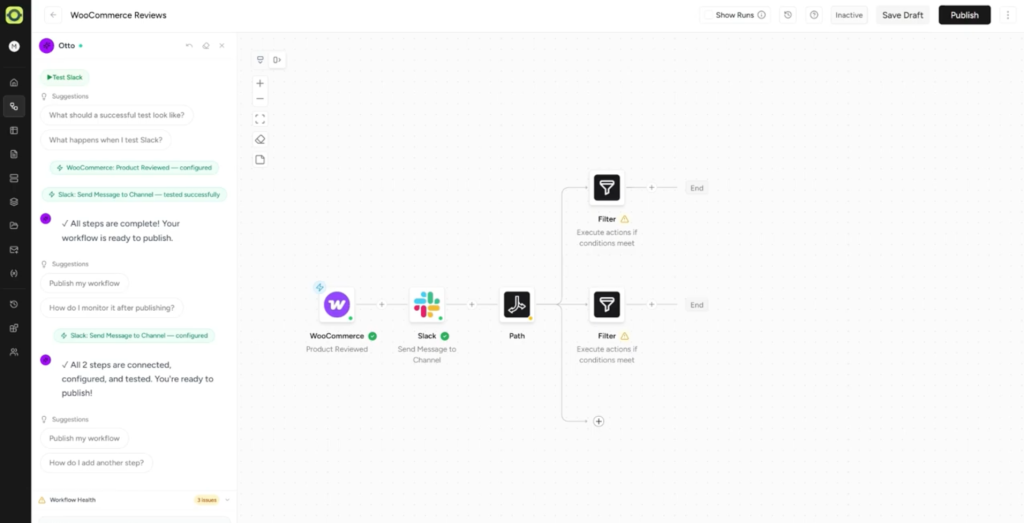Click 'Slack: Send Message to Channel — tested successfully'

[x=134, y=195]
